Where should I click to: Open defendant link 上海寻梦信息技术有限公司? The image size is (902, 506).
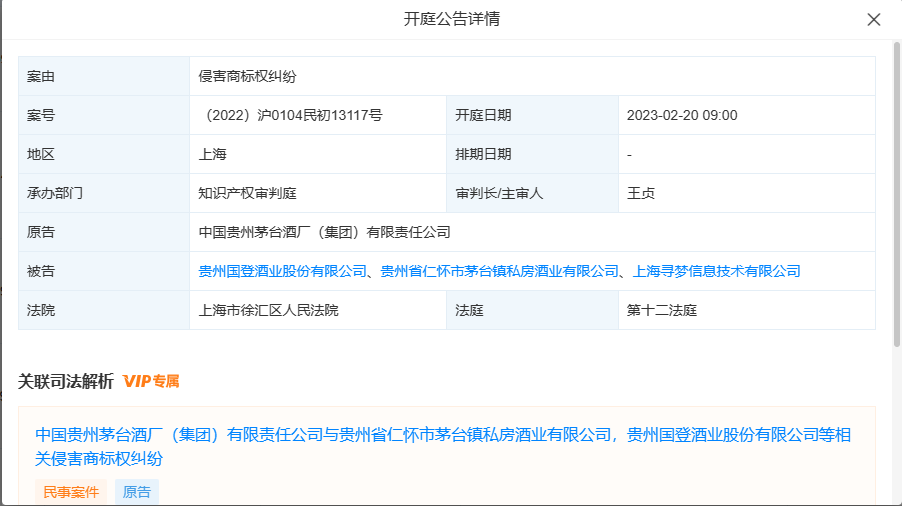pos(716,271)
